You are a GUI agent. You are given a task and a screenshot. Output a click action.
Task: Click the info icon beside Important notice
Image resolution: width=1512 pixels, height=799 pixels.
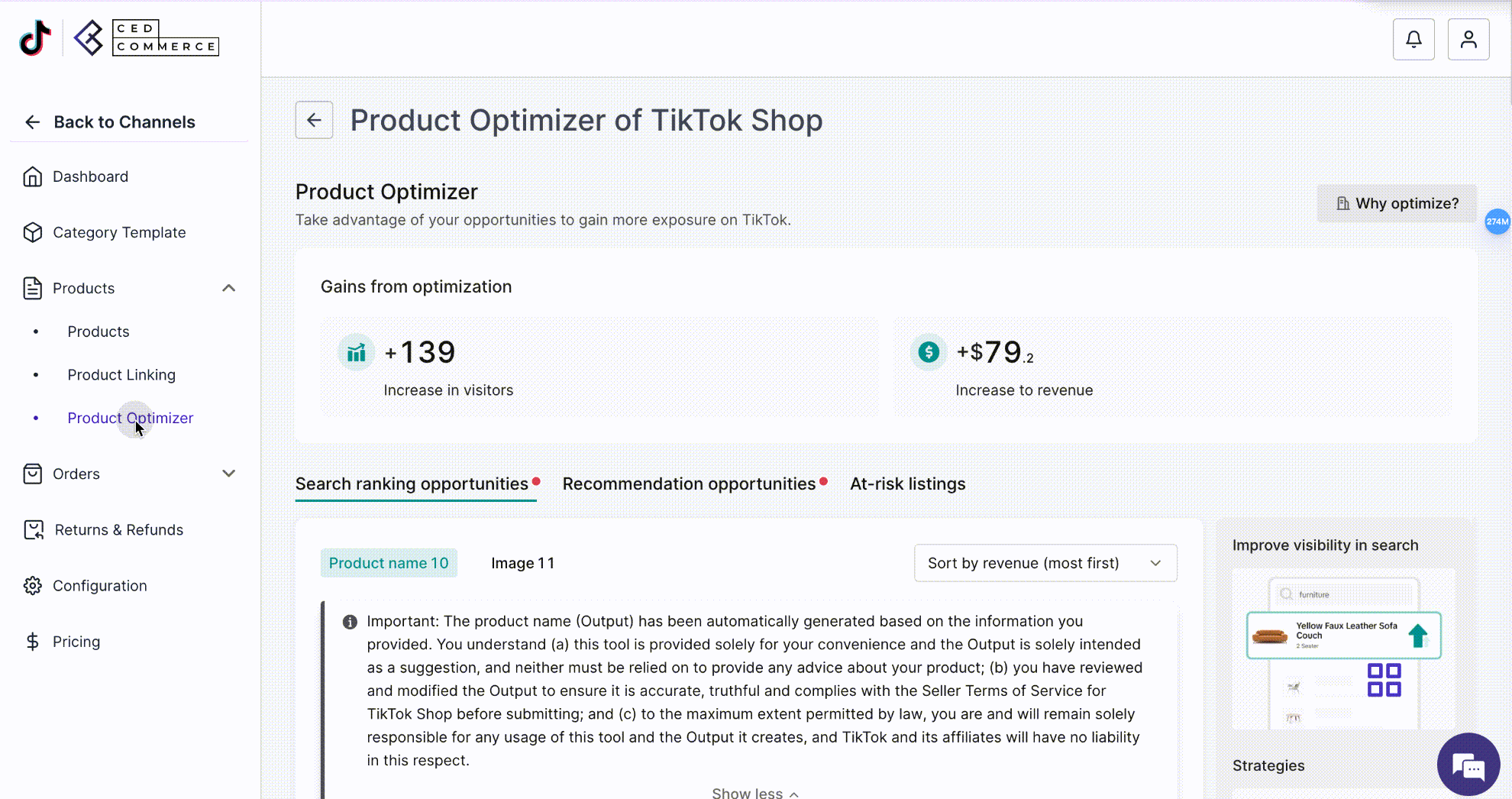tap(350, 622)
